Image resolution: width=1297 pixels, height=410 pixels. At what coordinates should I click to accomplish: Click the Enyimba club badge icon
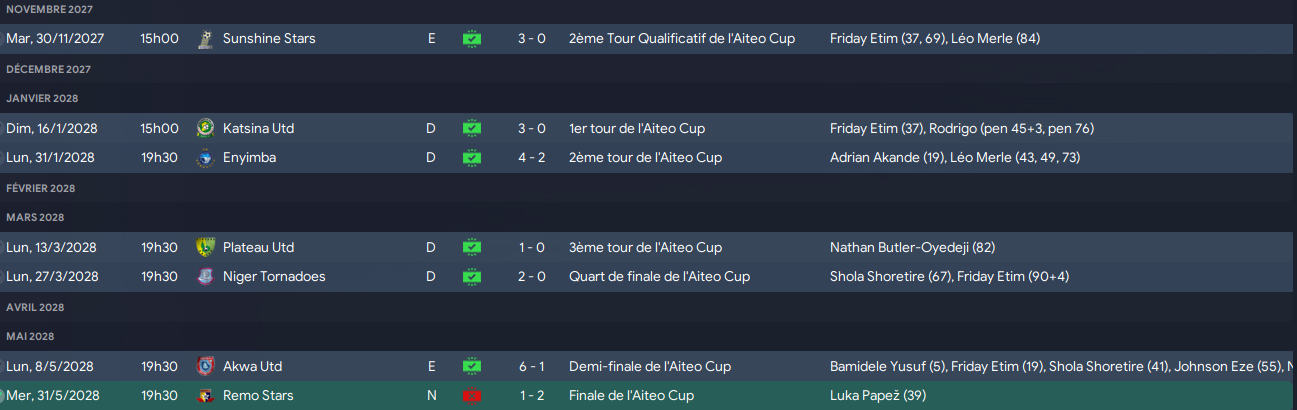pyautogui.click(x=205, y=158)
